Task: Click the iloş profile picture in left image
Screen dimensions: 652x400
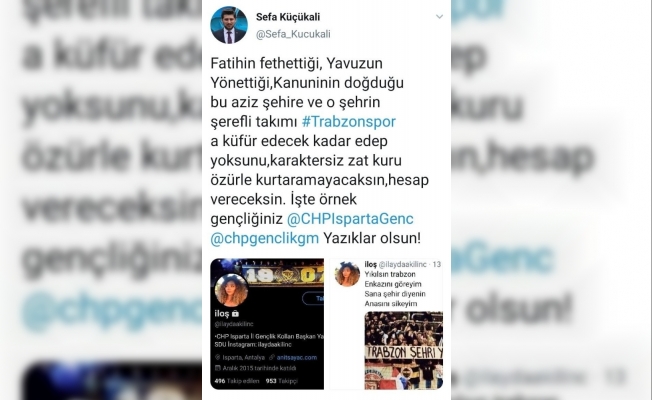Action: tap(231, 290)
